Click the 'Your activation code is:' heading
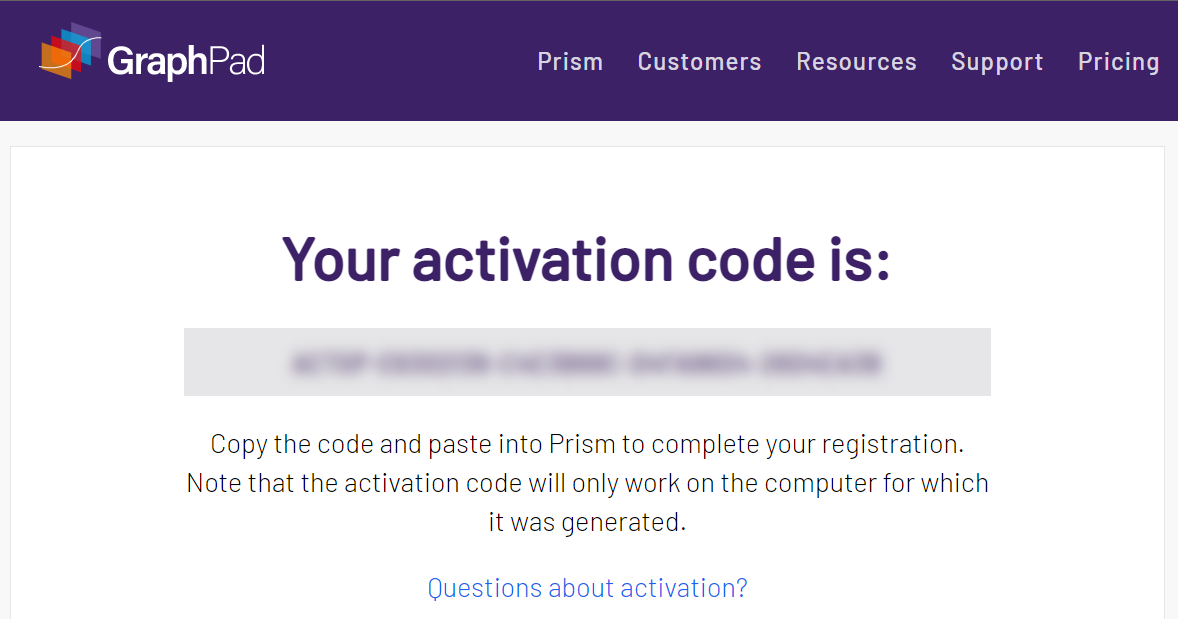This screenshot has height=619, width=1178. coord(587,259)
